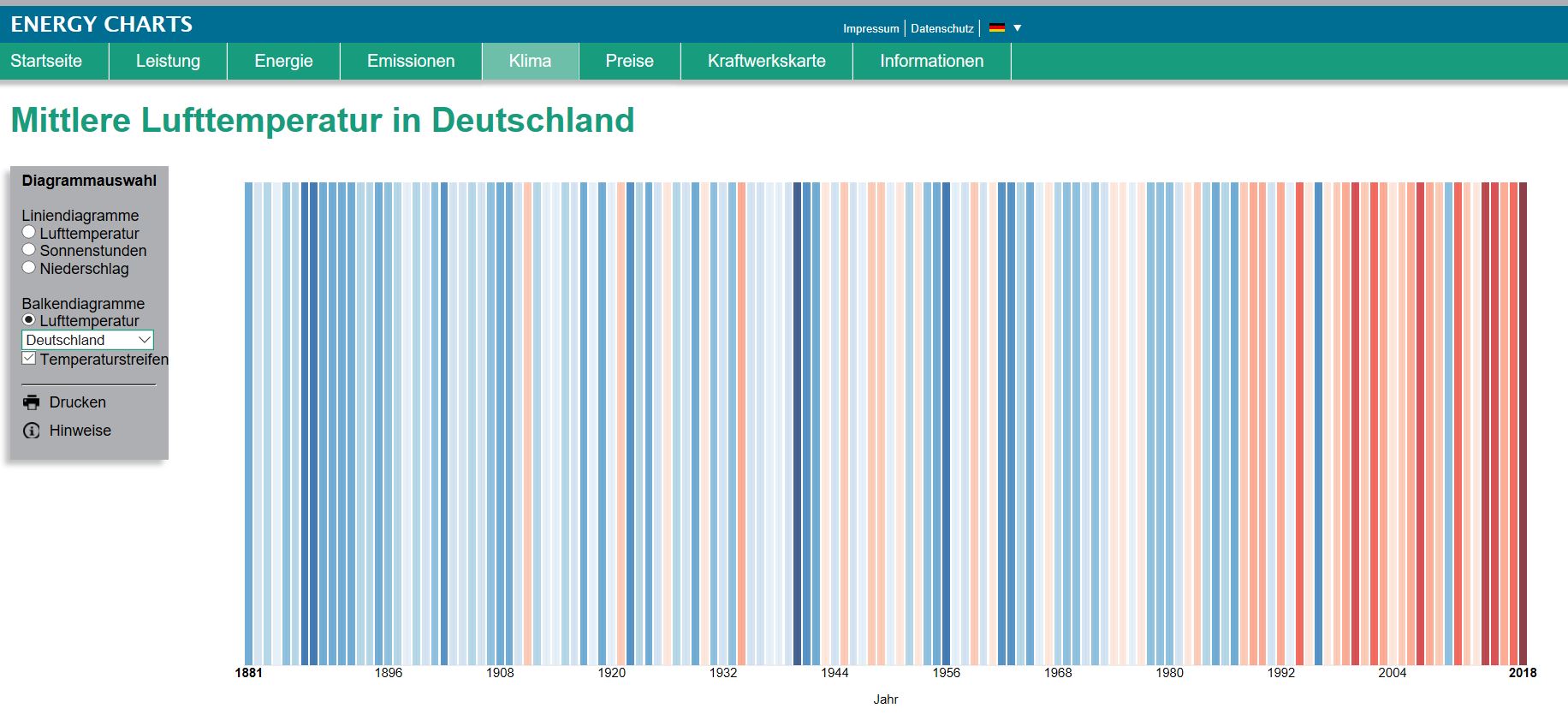Toggle the Temperaturstreifen checkbox

click(x=29, y=359)
